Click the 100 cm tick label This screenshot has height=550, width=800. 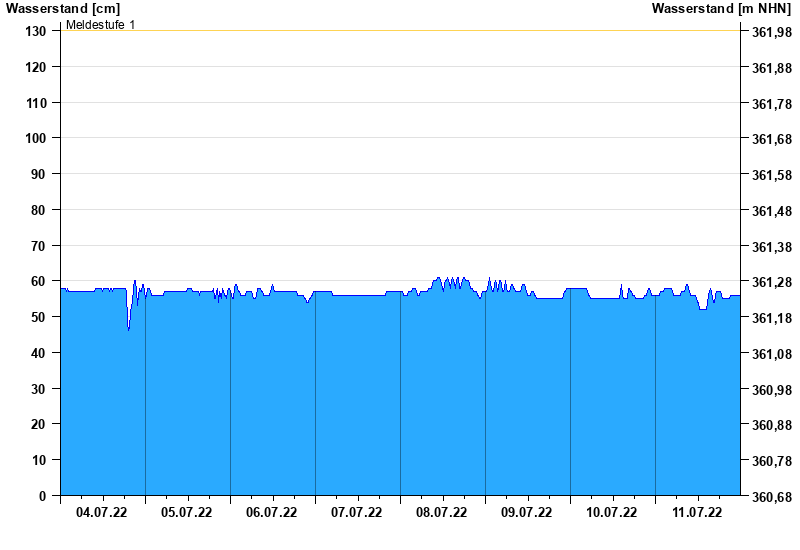click(x=36, y=138)
